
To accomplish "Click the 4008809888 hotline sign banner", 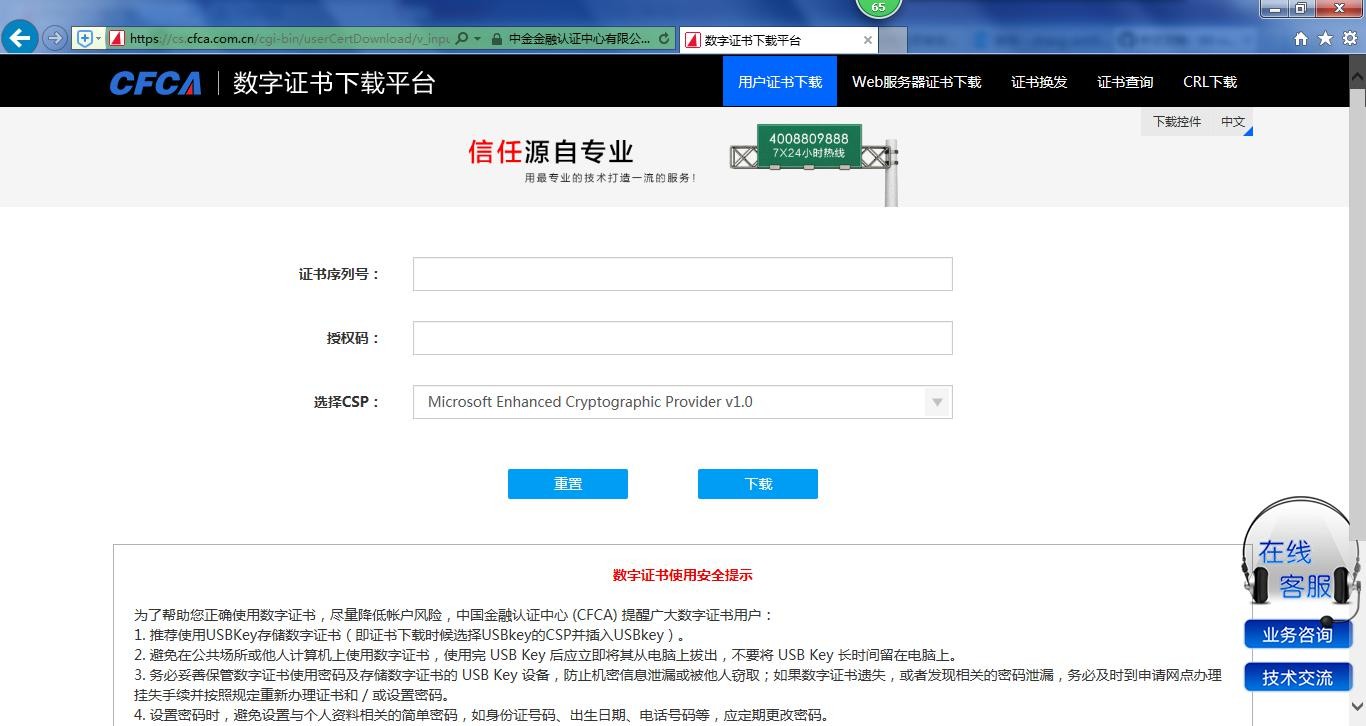I will 809,146.
